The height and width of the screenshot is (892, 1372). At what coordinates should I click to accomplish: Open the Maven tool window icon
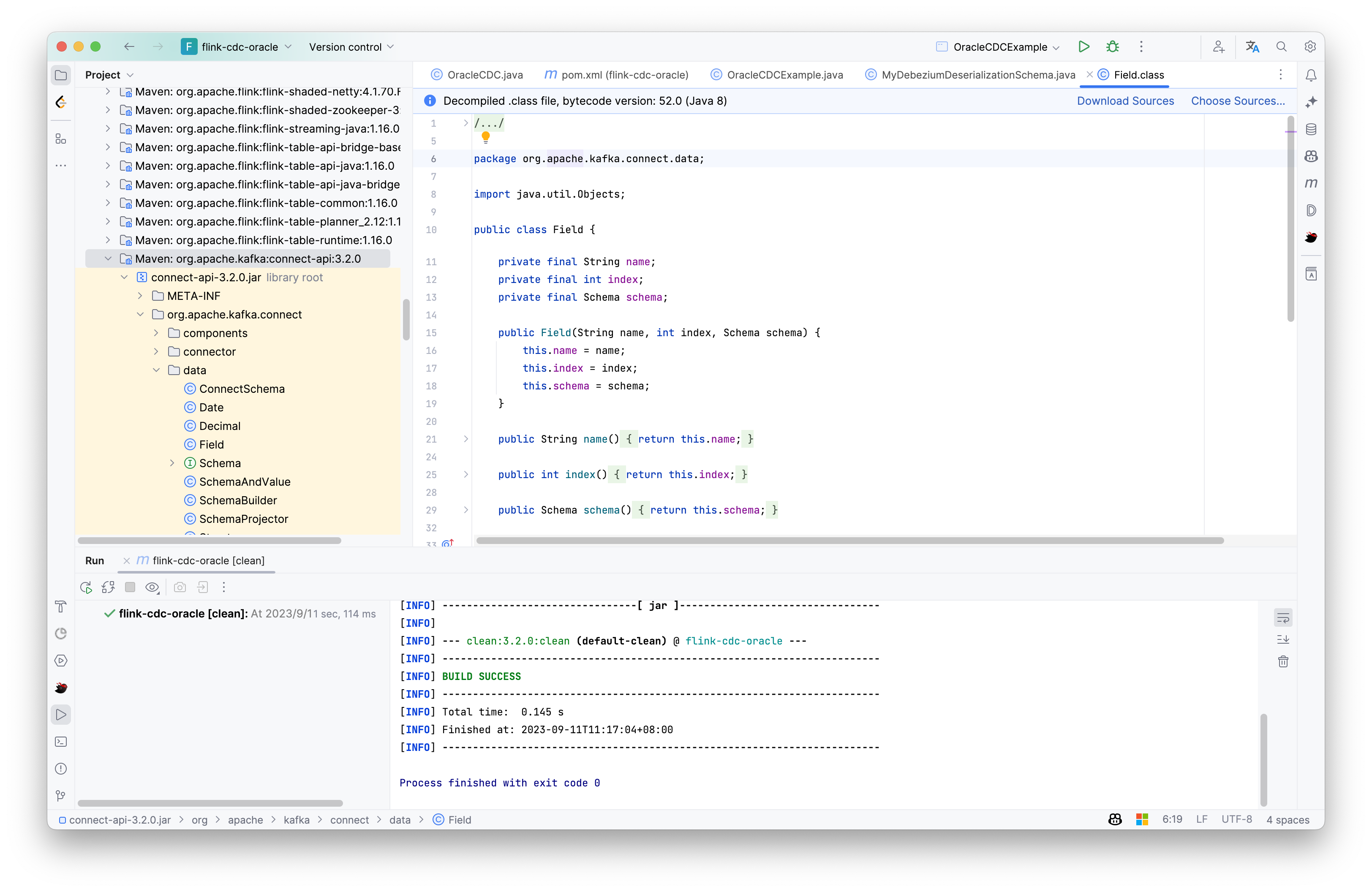tap(1310, 183)
